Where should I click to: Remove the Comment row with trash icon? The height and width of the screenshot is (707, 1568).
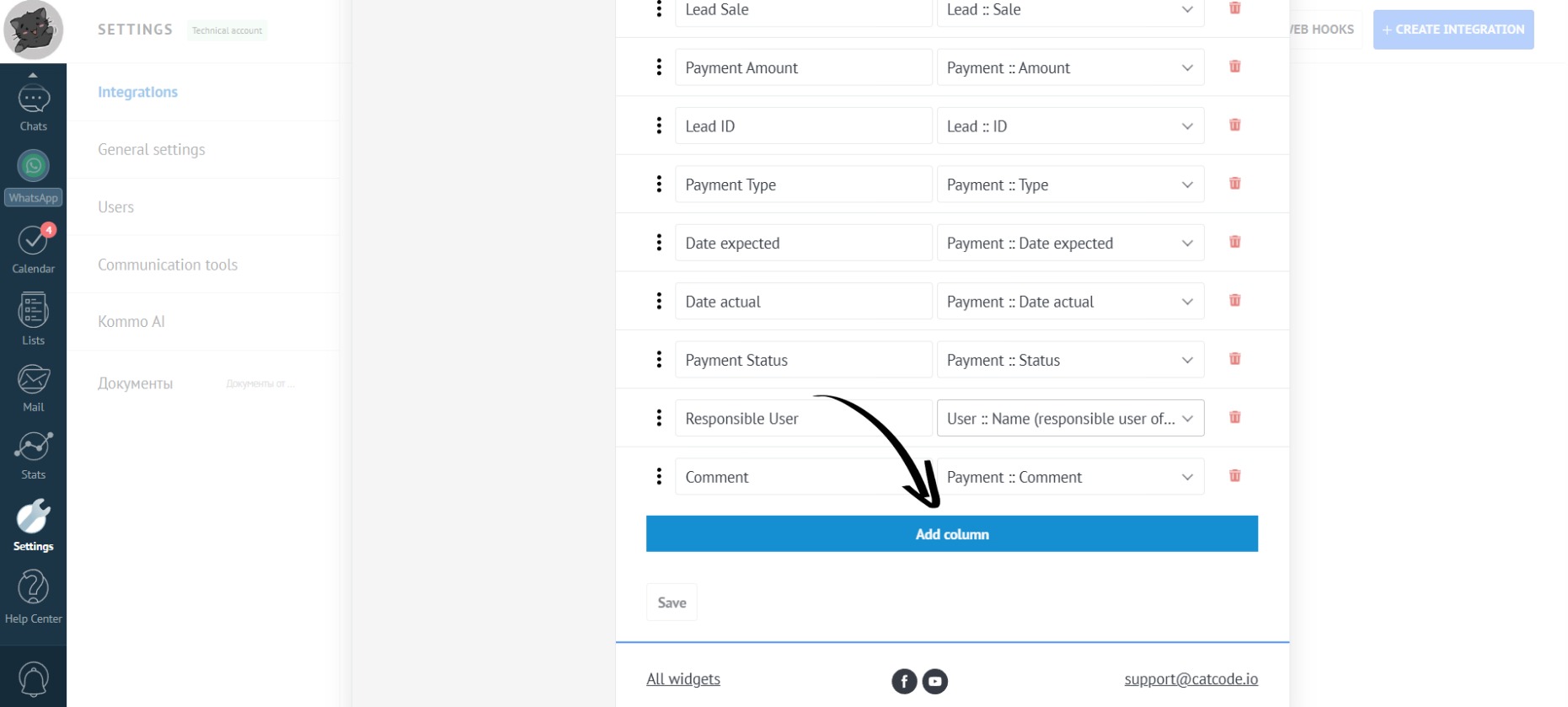coord(1234,476)
